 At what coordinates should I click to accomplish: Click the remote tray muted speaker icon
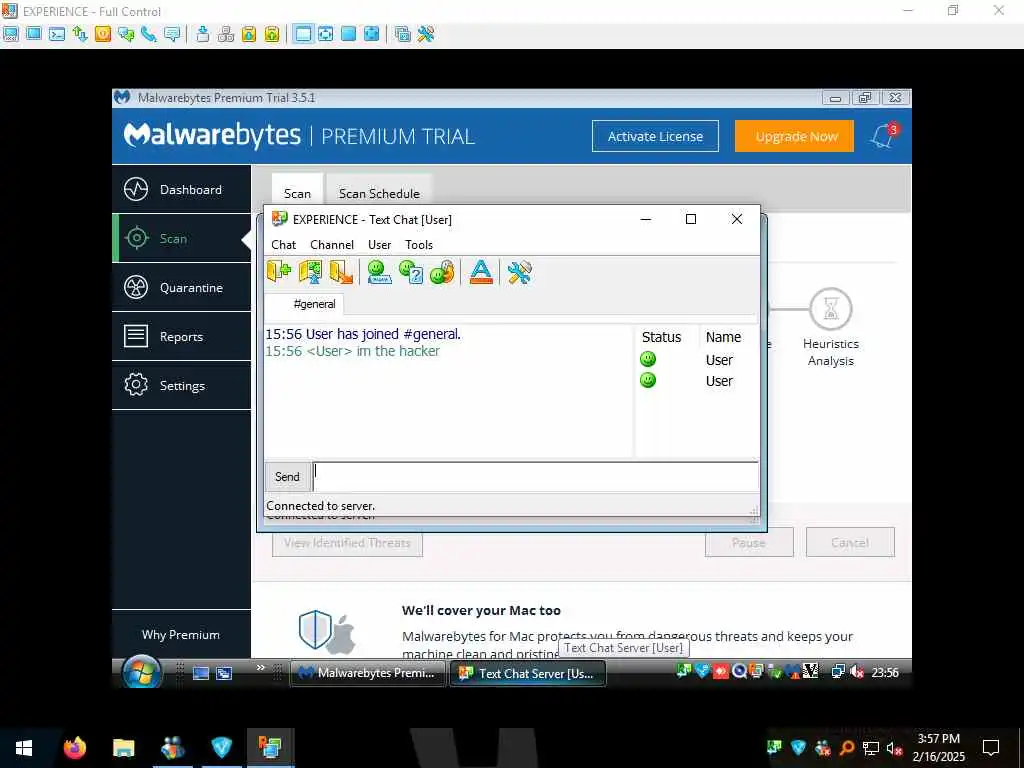coord(857,672)
